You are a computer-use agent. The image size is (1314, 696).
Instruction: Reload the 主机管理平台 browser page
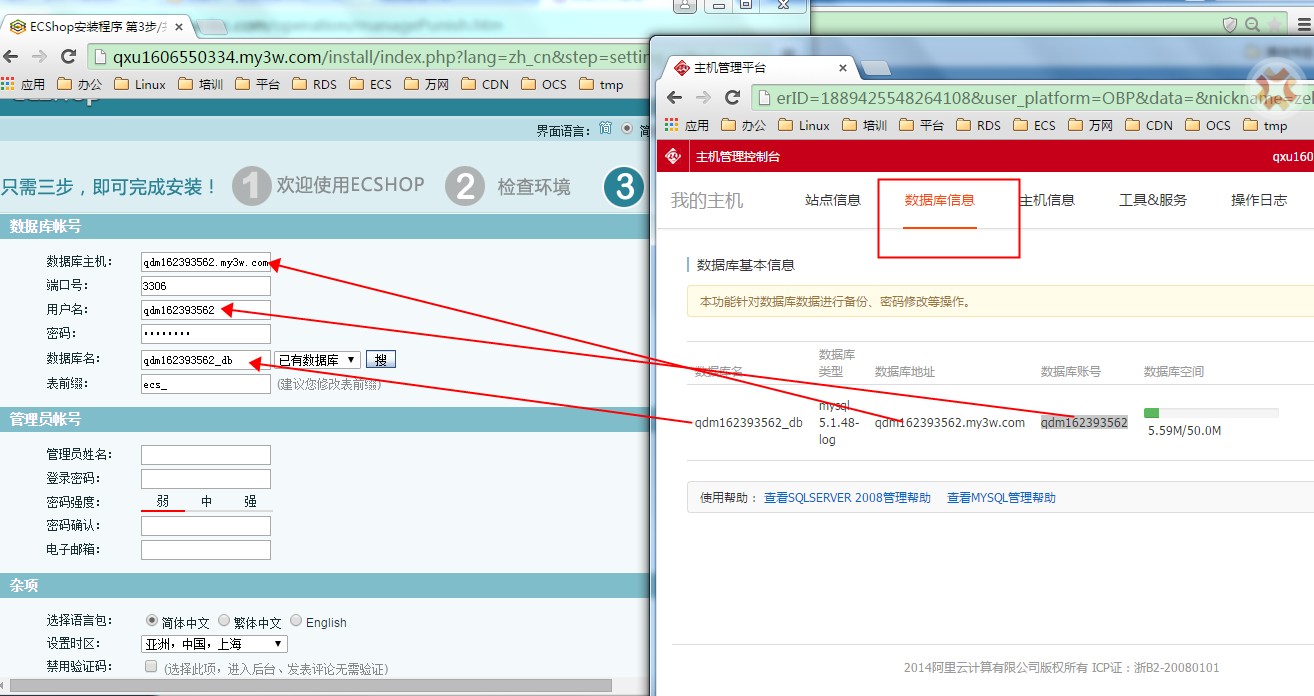[x=732, y=97]
